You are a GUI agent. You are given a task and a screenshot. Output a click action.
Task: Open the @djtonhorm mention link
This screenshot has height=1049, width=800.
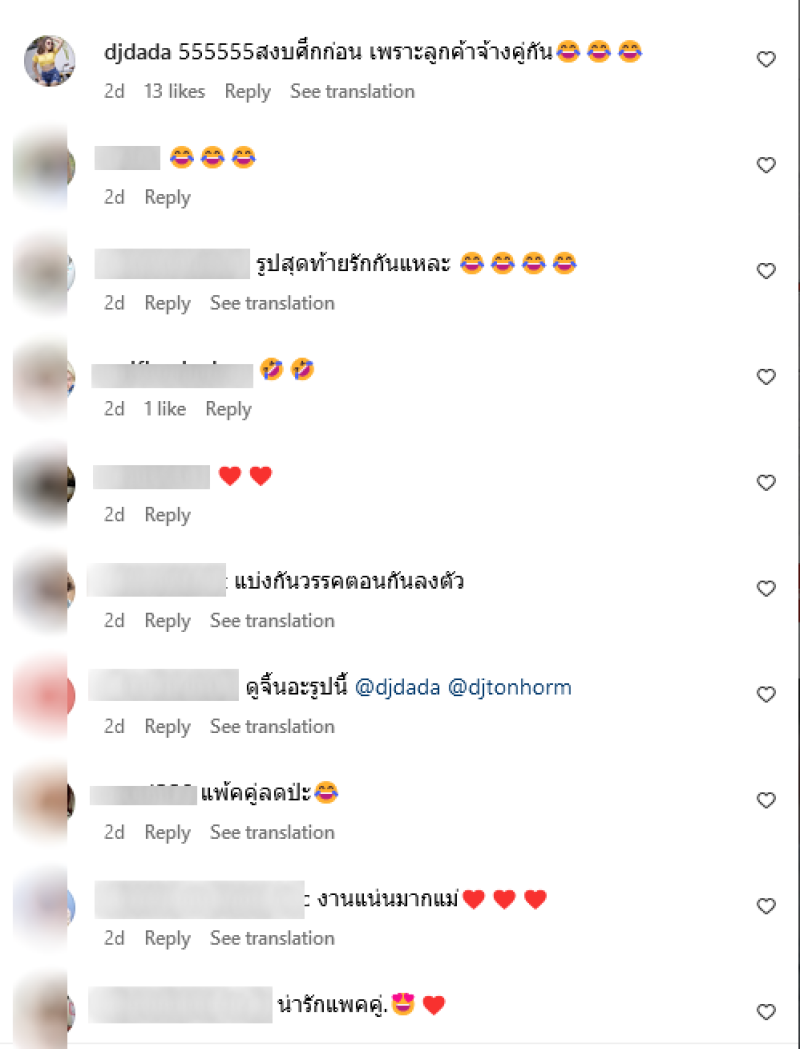click(510, 687)
